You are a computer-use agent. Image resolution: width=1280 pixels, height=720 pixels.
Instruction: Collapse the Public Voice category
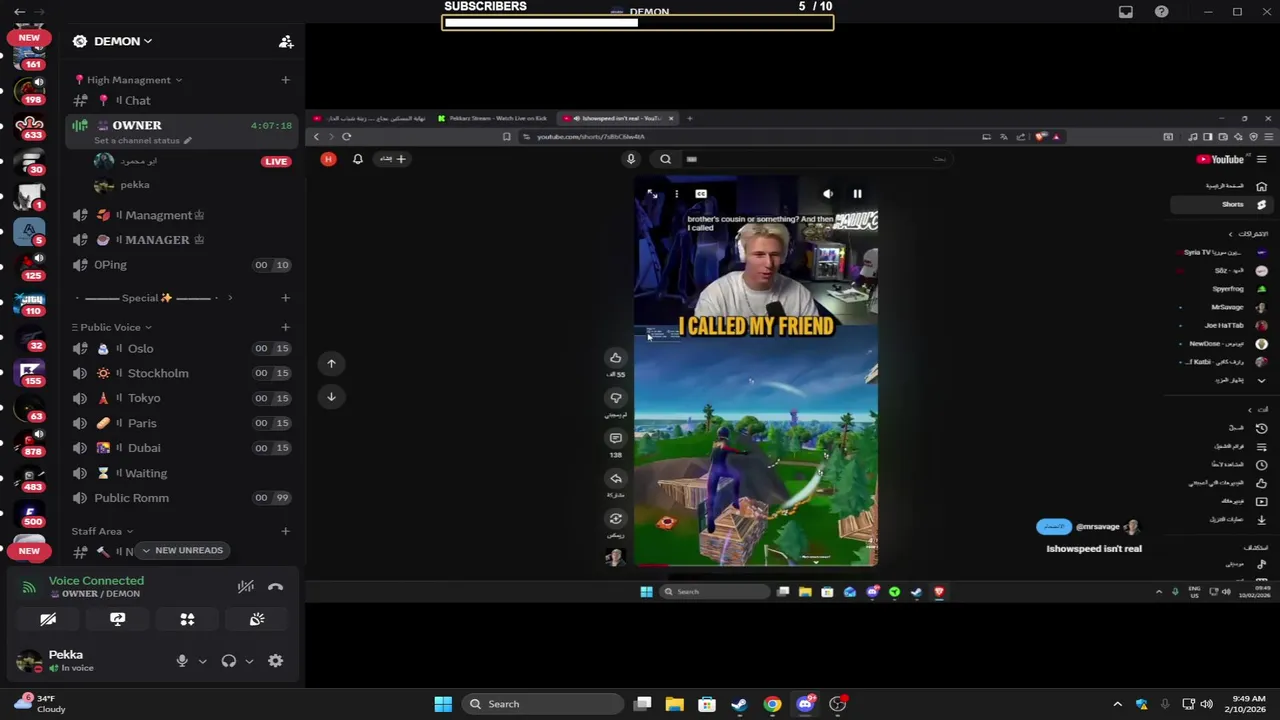click(x=110, y=327)
